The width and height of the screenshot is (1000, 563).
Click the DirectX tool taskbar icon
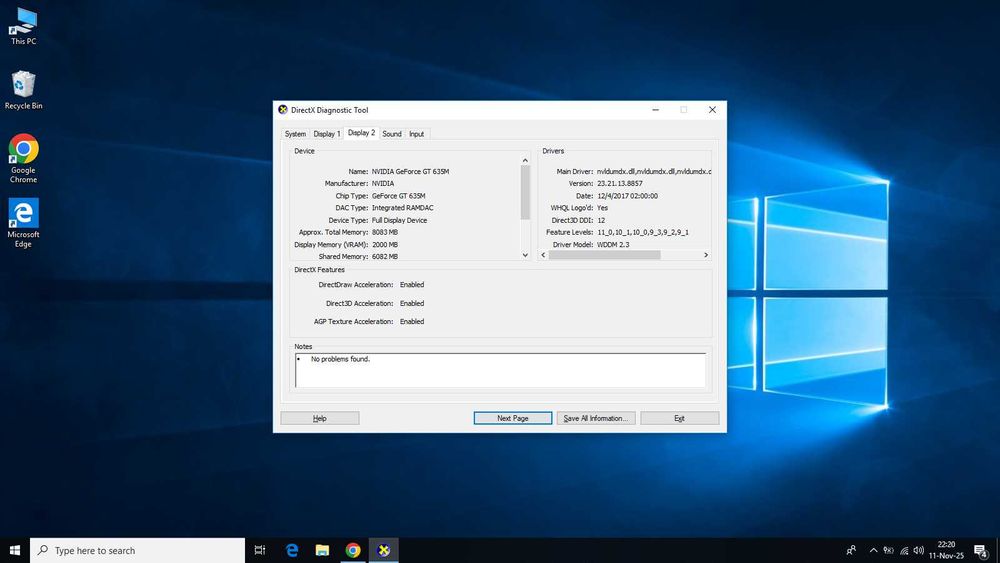(x=383, y=550)
